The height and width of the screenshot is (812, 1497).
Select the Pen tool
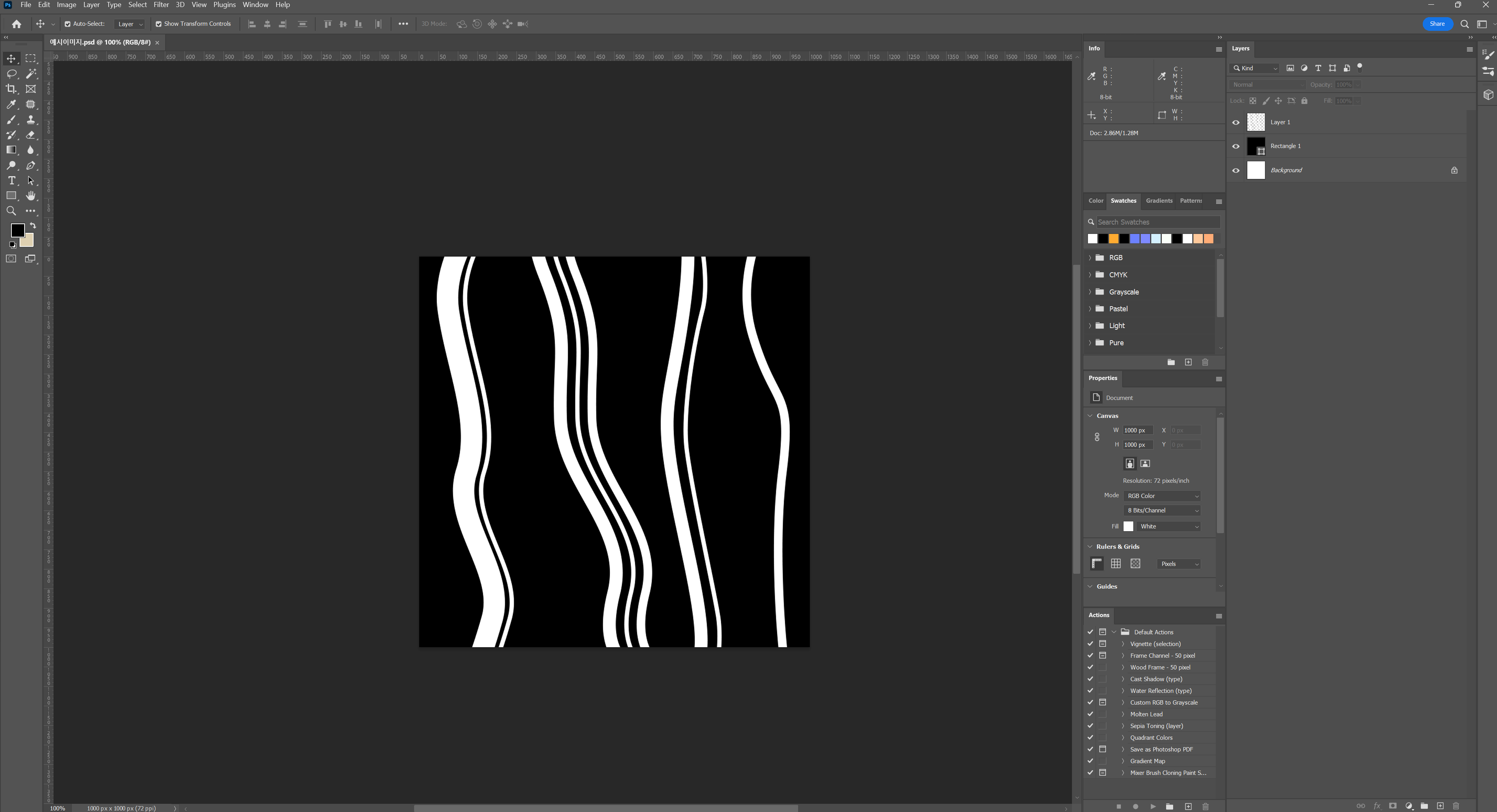pyautogui.click(x=31, y=166)
